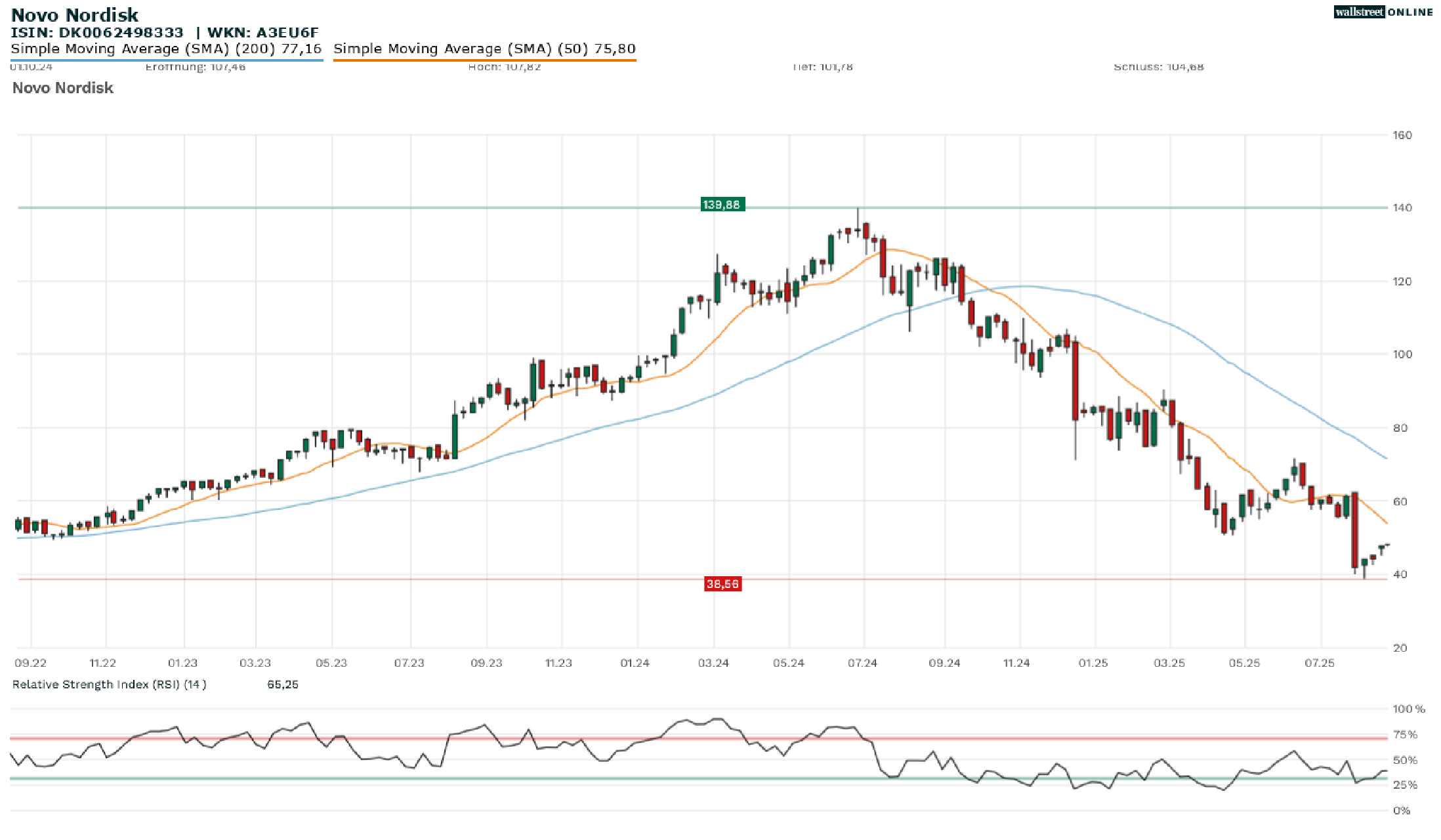Click the 80 price axis label
The height and width of the screenshot is (840, 1441).
pyautogui.click(x=1400, y=428)
